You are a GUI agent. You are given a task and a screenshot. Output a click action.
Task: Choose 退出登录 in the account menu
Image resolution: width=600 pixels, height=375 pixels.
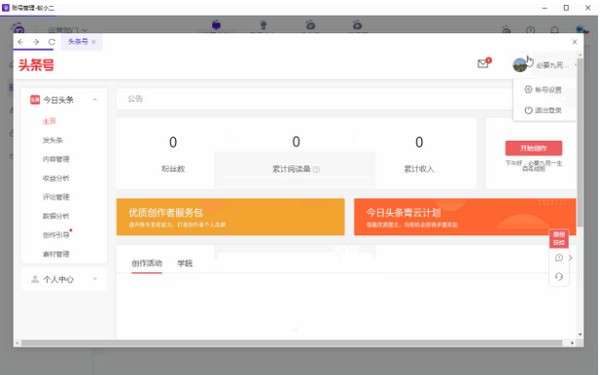click(x=543, y=110)
